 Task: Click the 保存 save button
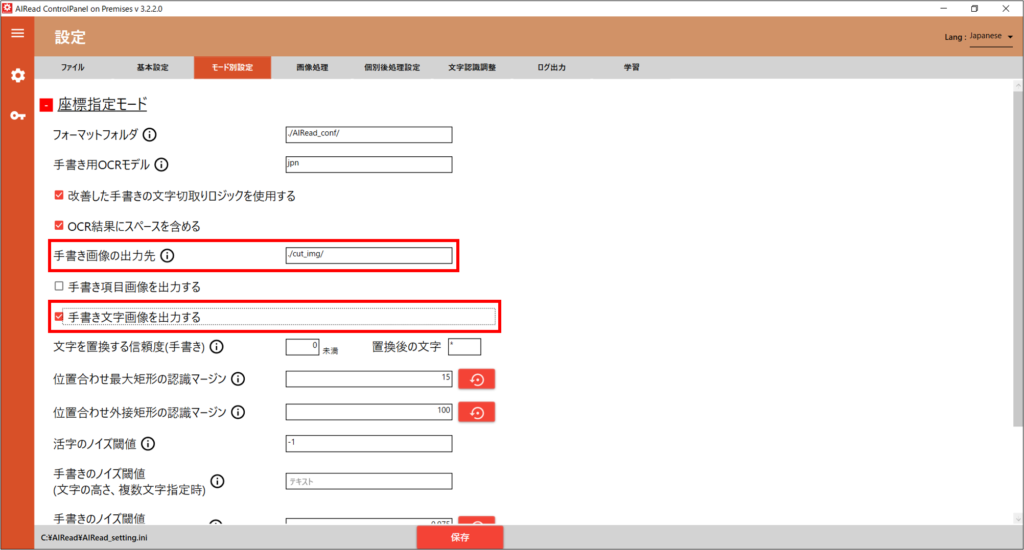click(x=460, y=538)
